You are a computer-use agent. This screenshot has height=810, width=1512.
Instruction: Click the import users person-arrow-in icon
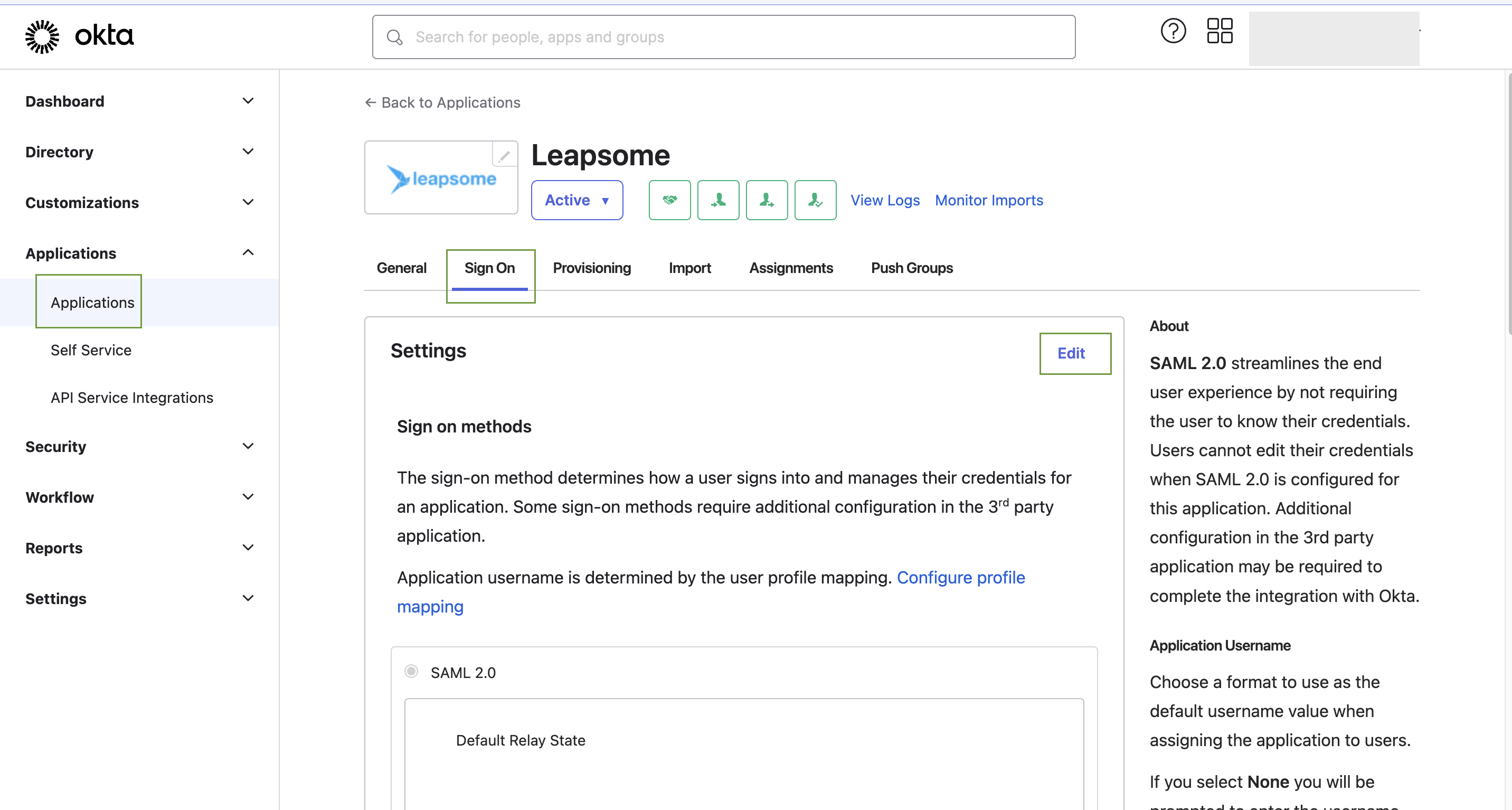coord(718,200)
